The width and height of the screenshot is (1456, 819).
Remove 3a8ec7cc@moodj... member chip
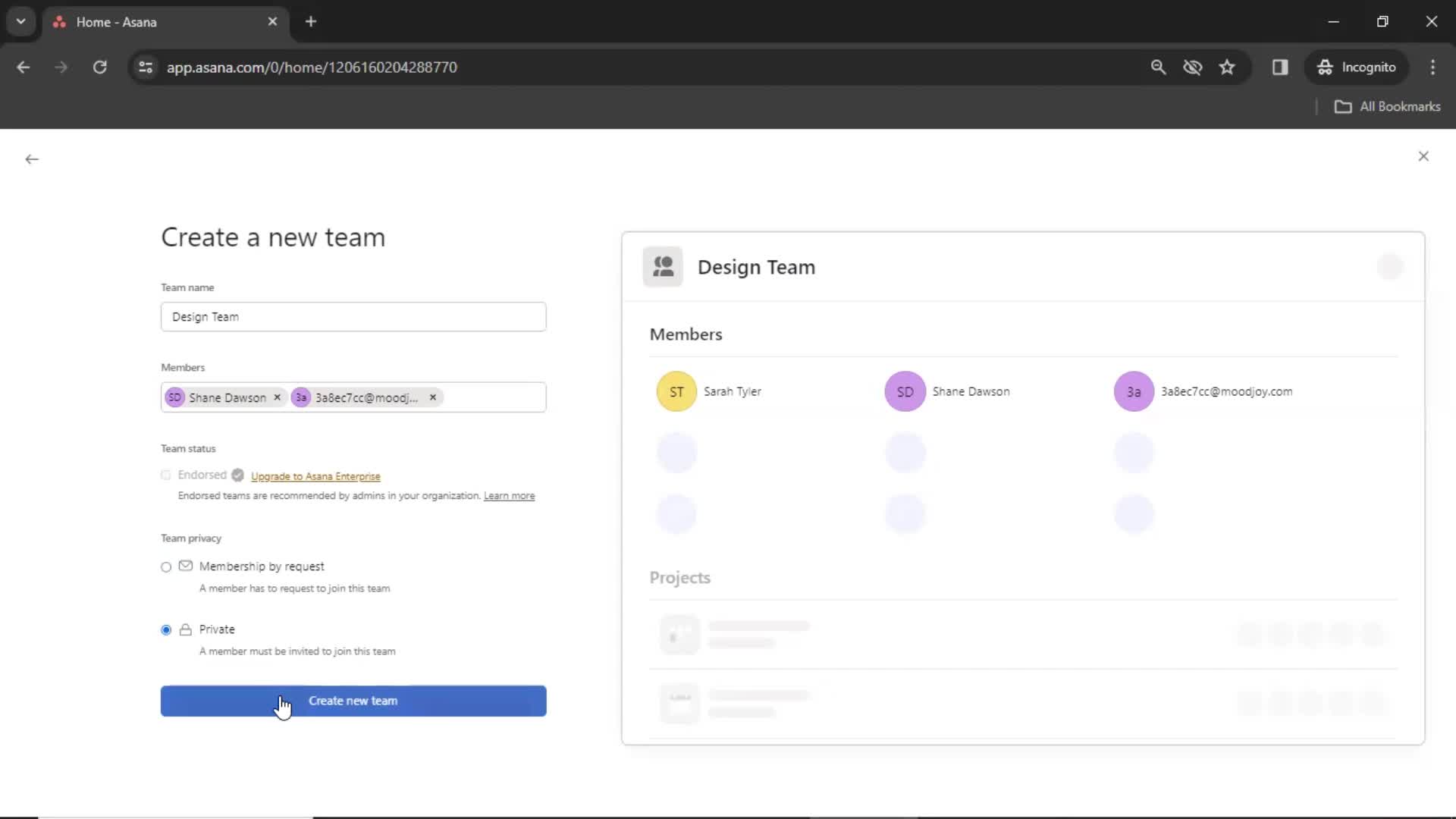coord(433,397)
